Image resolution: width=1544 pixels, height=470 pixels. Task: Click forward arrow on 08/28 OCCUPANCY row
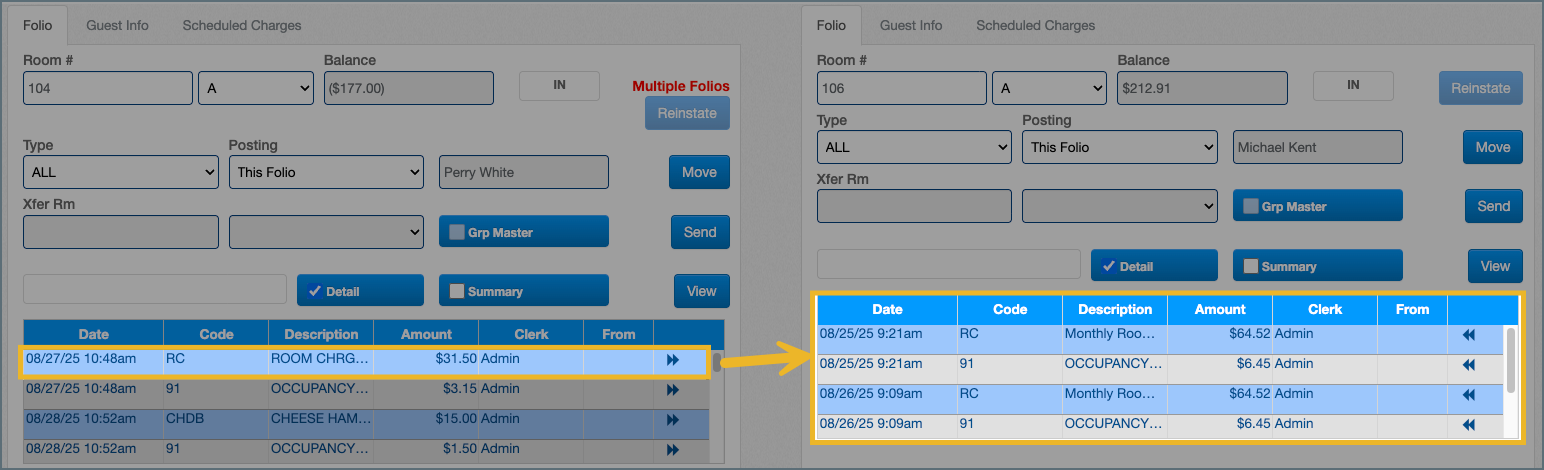(672, 449)
